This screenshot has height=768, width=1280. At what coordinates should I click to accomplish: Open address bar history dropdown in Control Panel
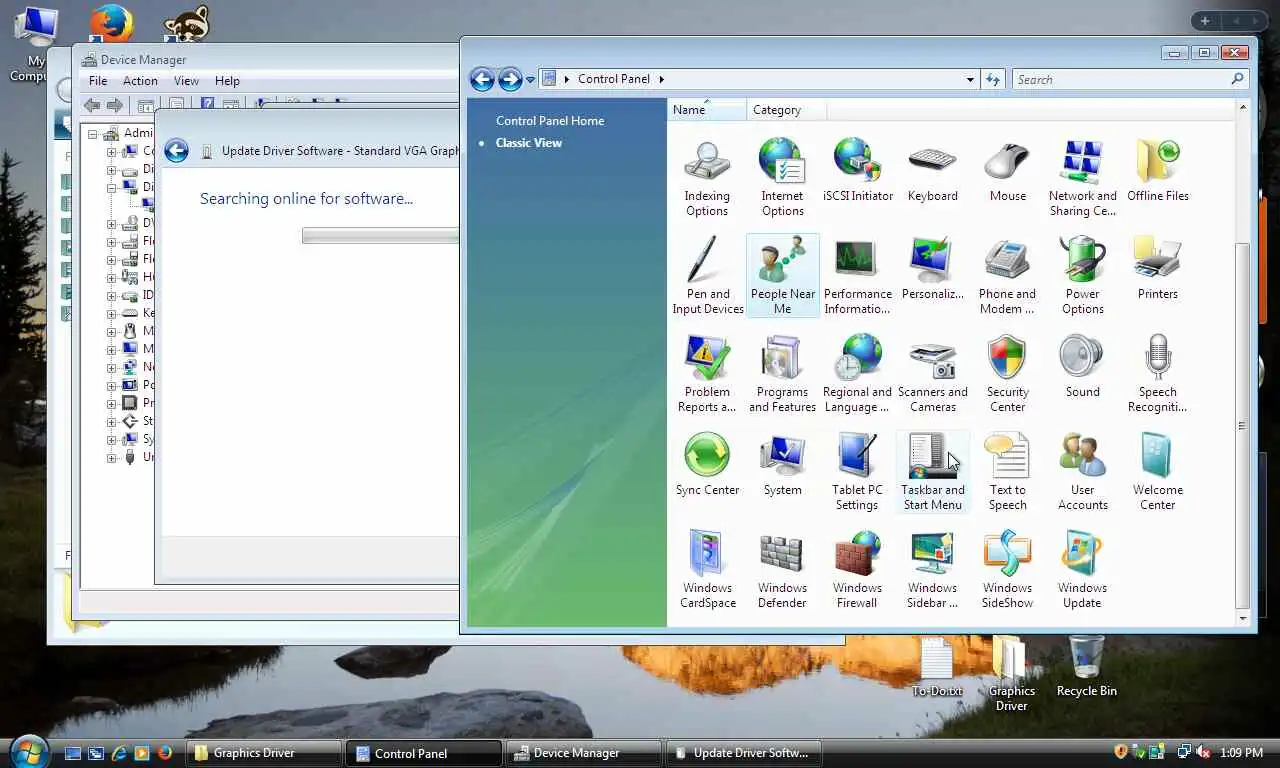970,79
